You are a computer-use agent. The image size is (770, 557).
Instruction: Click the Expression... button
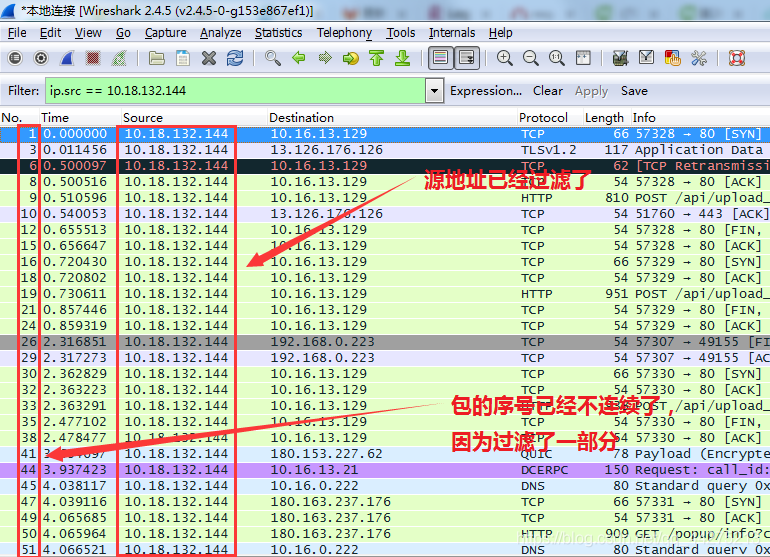pos(486,91)
